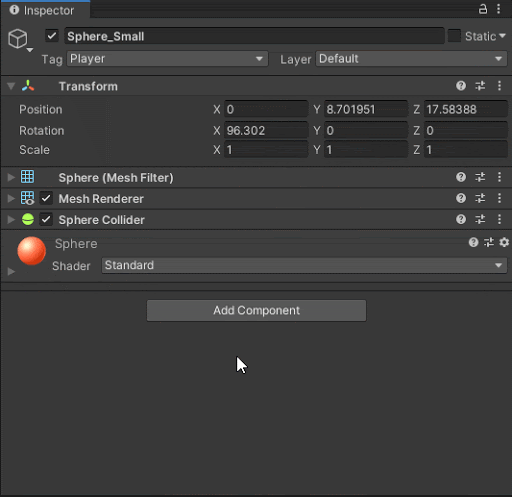Collapse the Transform component foldout
The height and width of the screenshot is (497, 512).
click(x=11, y=86)
